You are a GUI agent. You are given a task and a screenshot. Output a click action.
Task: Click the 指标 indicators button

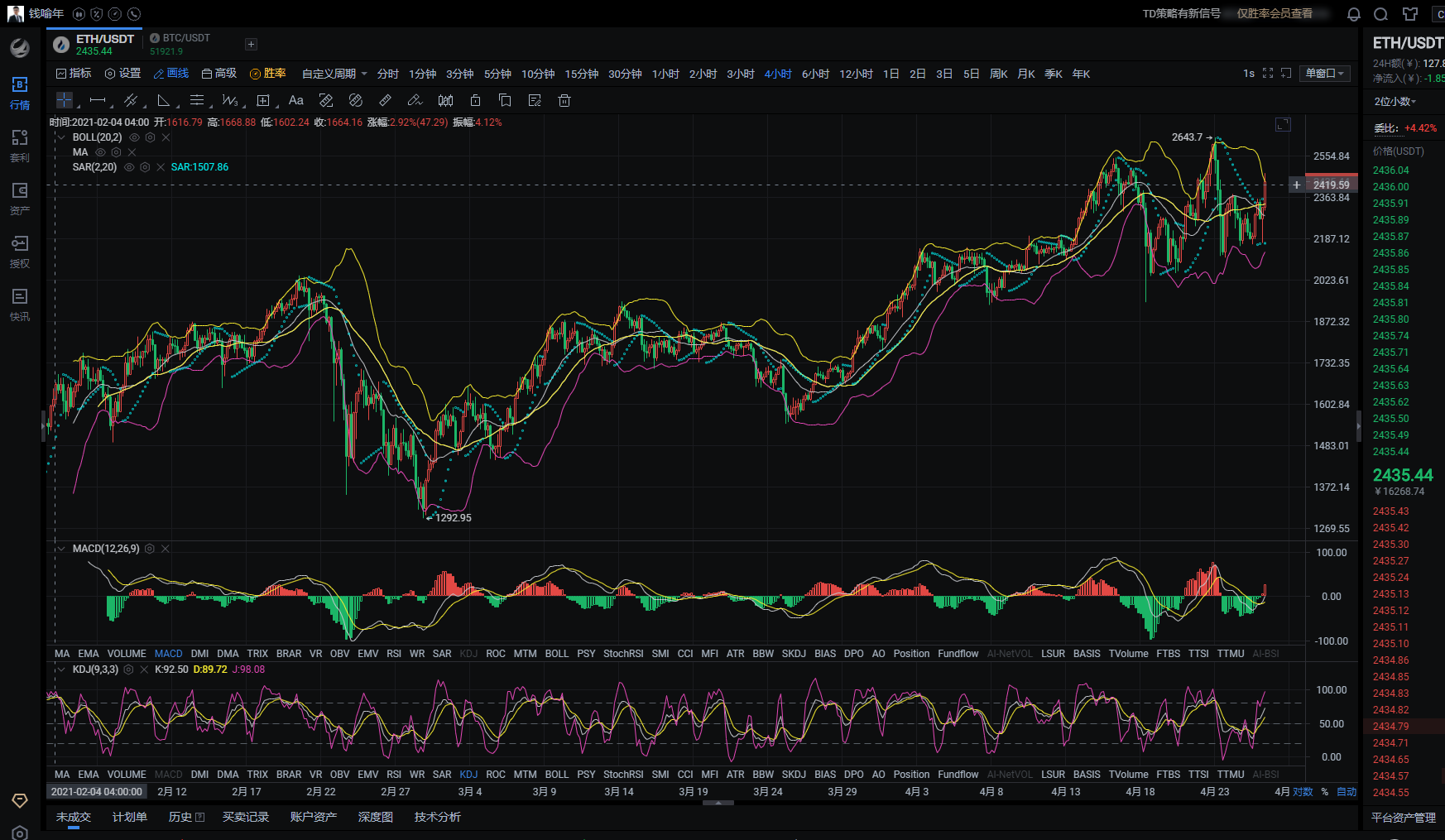pos(74,74)
